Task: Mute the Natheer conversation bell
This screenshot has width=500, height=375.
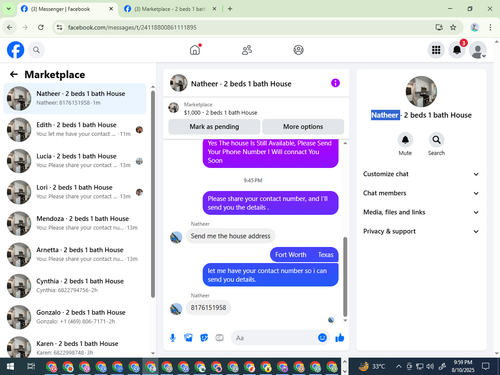Action: (x=405, y=140)
